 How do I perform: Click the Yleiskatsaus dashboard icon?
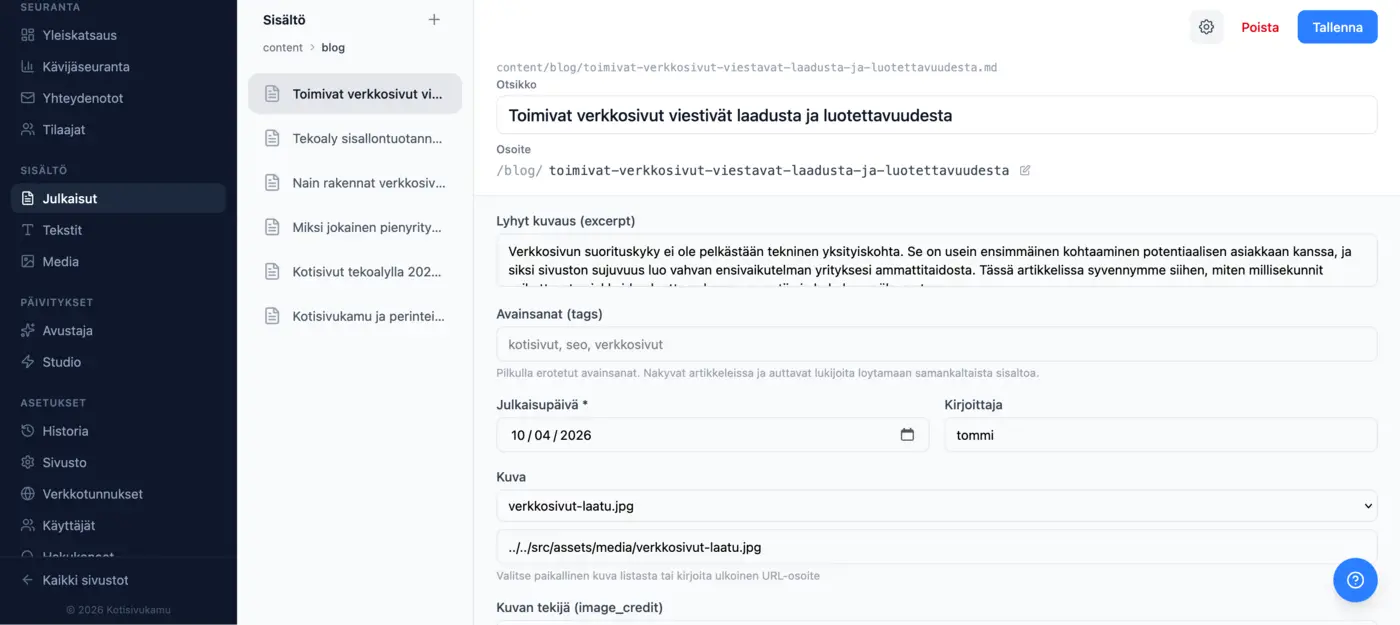click(28, 35)
